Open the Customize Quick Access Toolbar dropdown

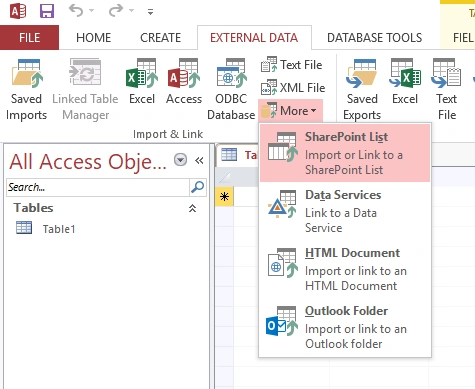tap(151, 12)
